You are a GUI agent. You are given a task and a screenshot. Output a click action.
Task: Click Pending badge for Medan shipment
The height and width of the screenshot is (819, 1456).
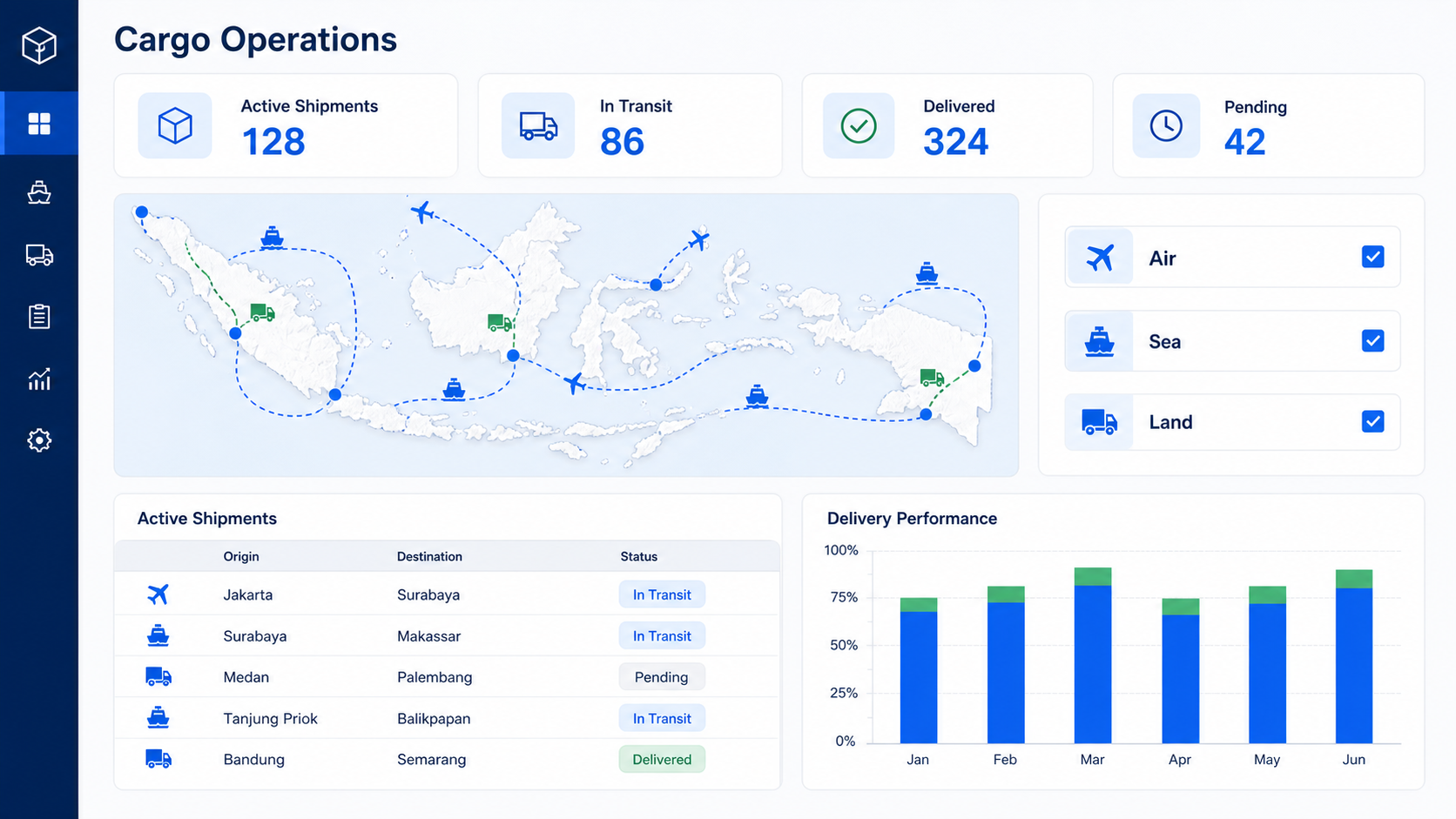click(662, 676)
